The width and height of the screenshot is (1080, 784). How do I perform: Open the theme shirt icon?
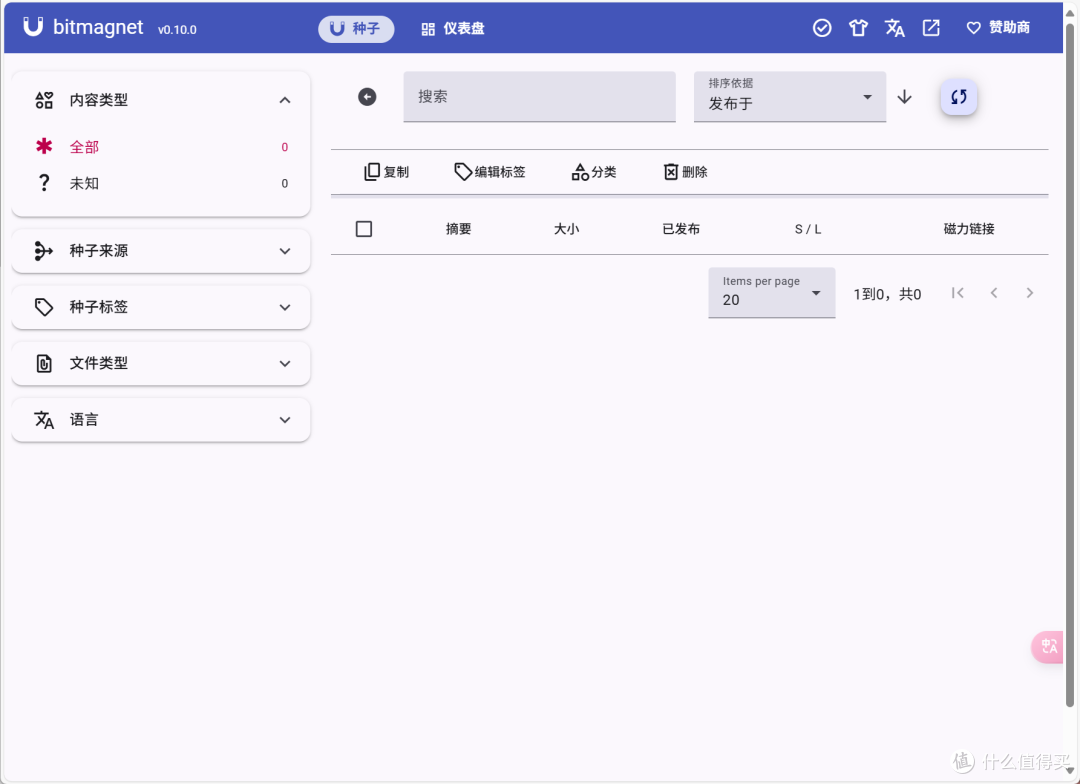coord(858,28)
